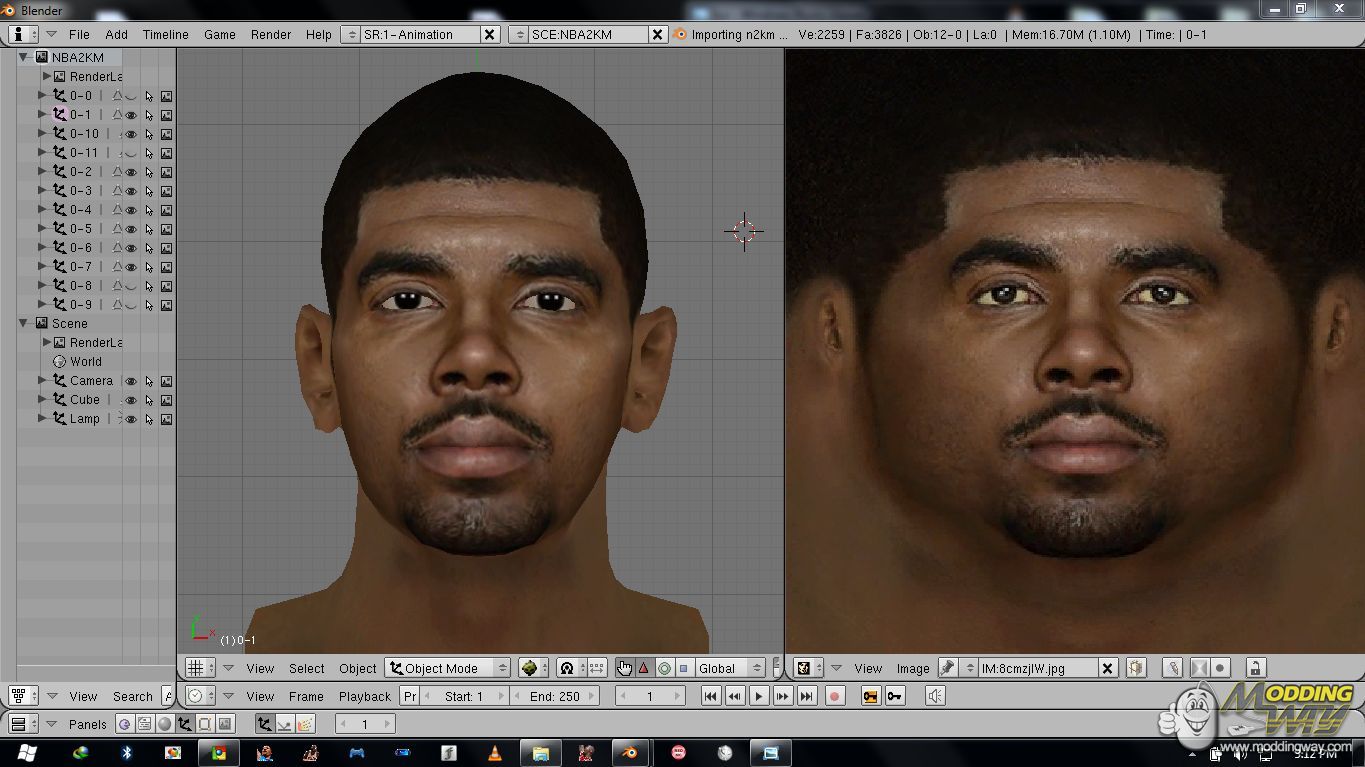
Task: Click the X next to SCE:NBA2KM
Action: coord(657,34)
